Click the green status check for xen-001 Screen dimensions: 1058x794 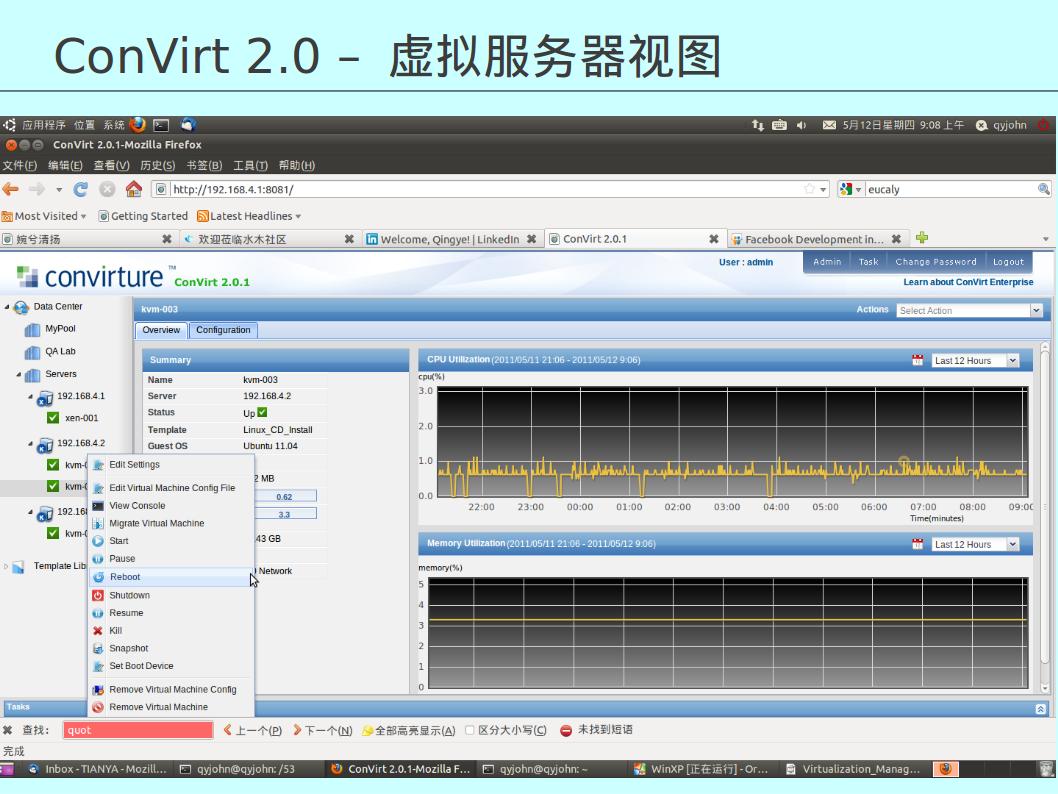53,418
